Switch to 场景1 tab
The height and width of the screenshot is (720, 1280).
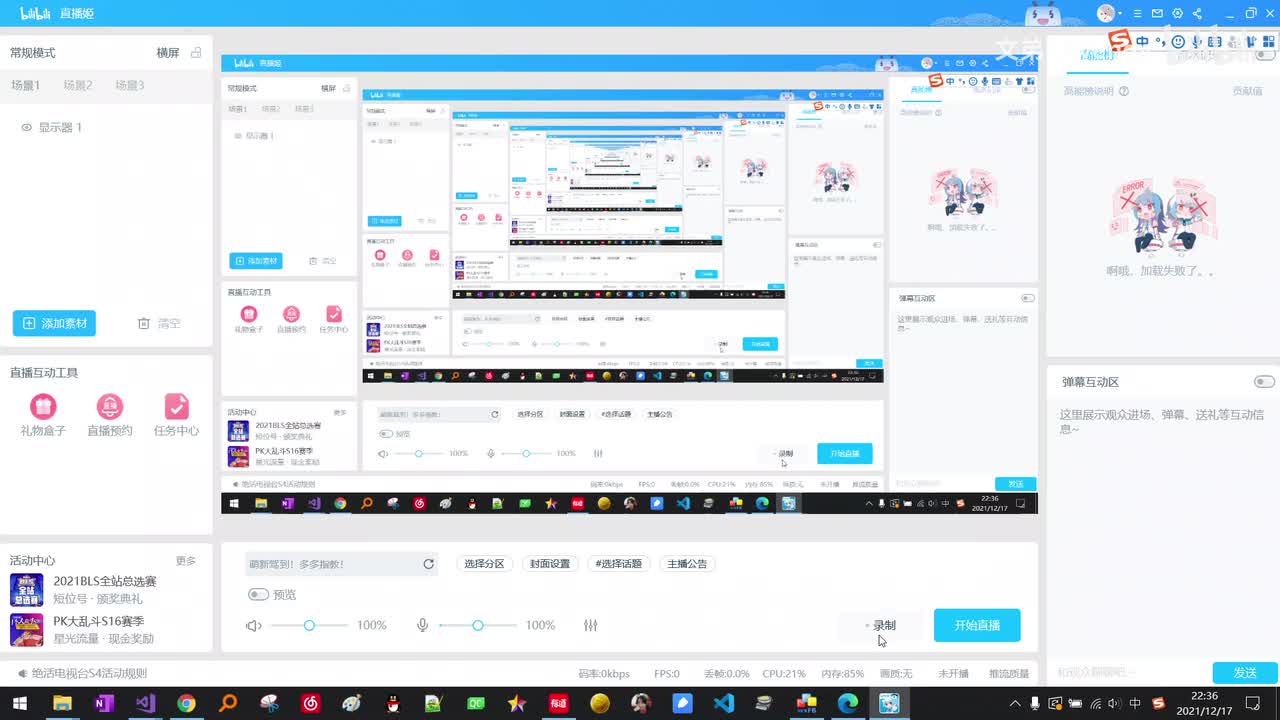coord(25,85)
